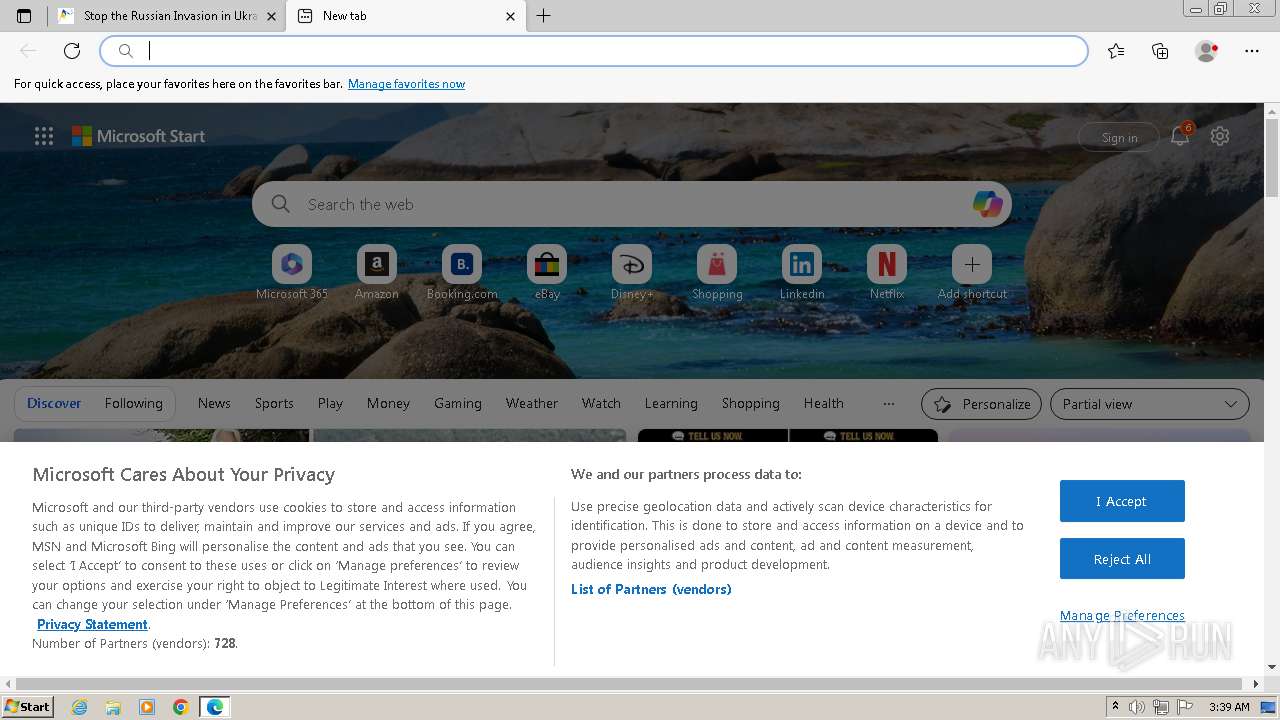
Task: Launch Chrome from taskbar
Action: point(181,707)
